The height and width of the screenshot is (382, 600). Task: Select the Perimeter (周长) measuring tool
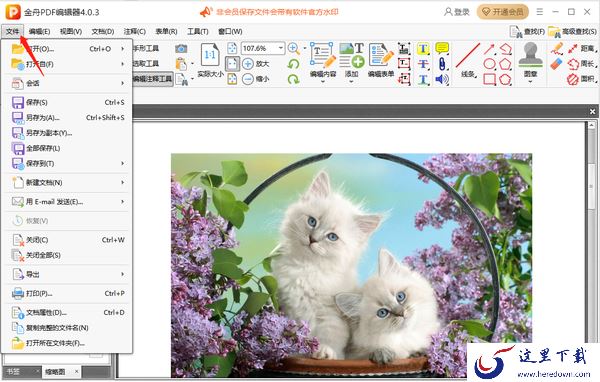click(x=581, y=64)
